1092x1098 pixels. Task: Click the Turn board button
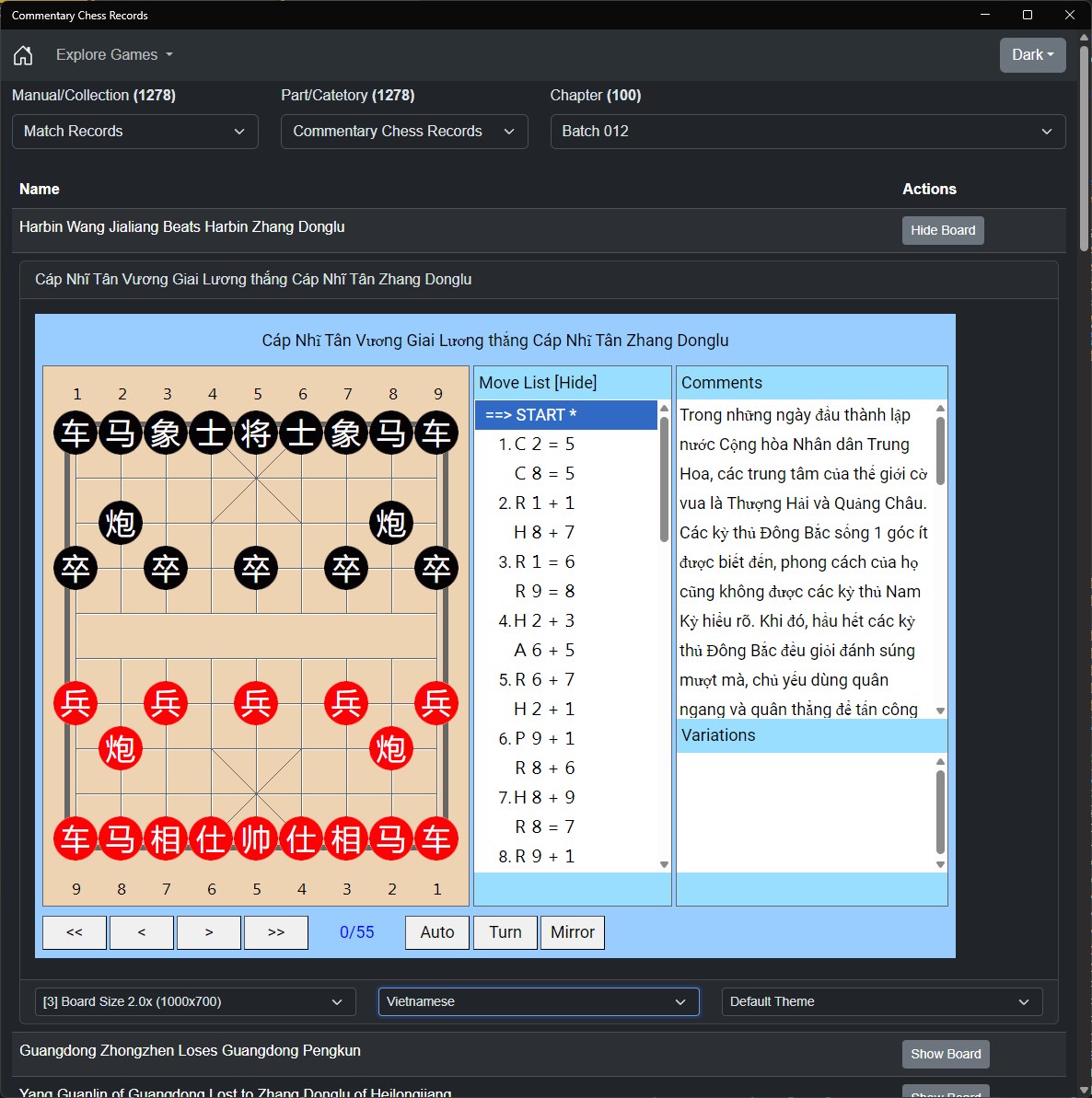(x=505, y=932)
